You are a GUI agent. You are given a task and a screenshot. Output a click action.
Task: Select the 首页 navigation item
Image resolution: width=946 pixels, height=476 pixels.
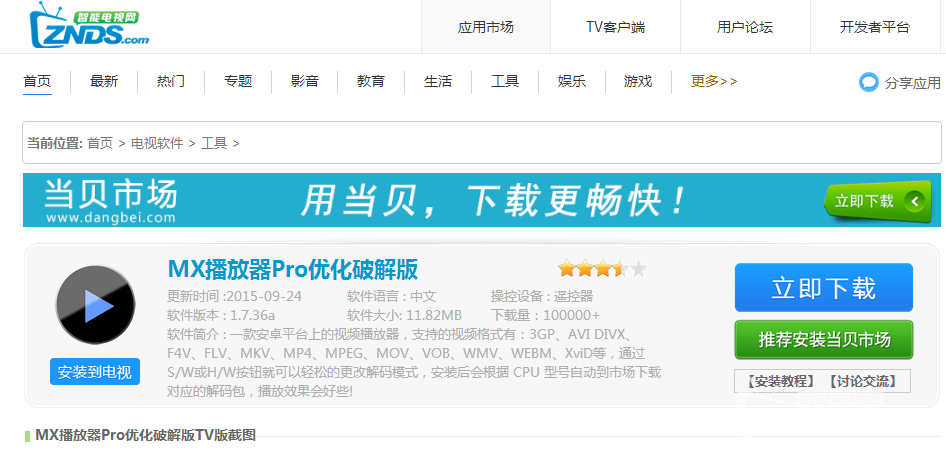coord(37,81)
